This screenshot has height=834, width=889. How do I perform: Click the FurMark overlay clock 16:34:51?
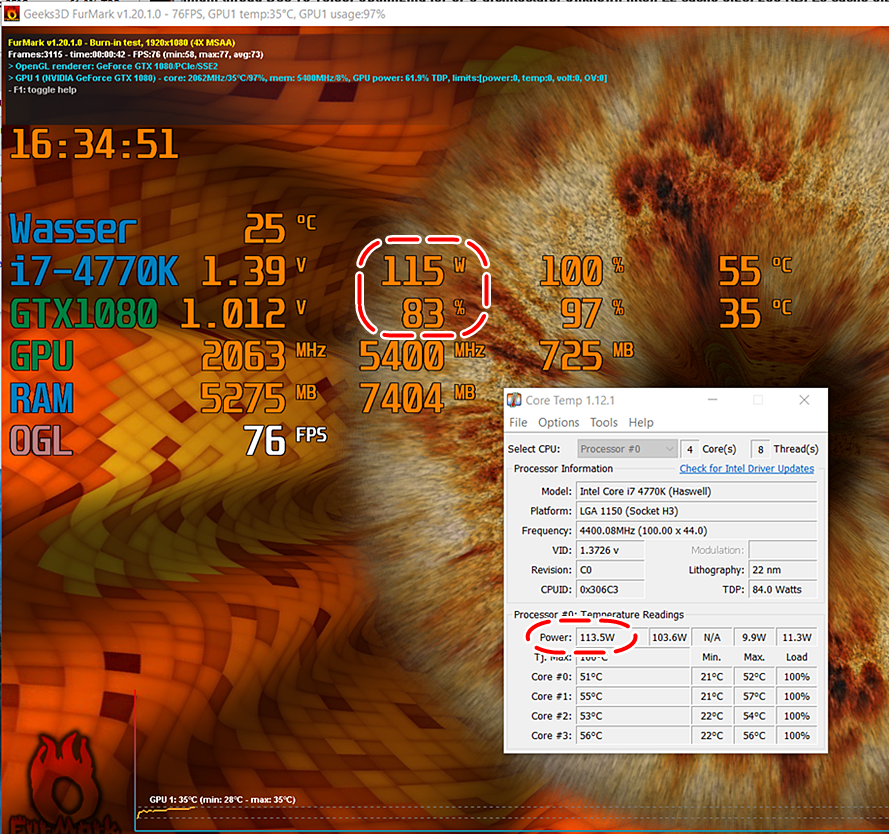point(94,144)
